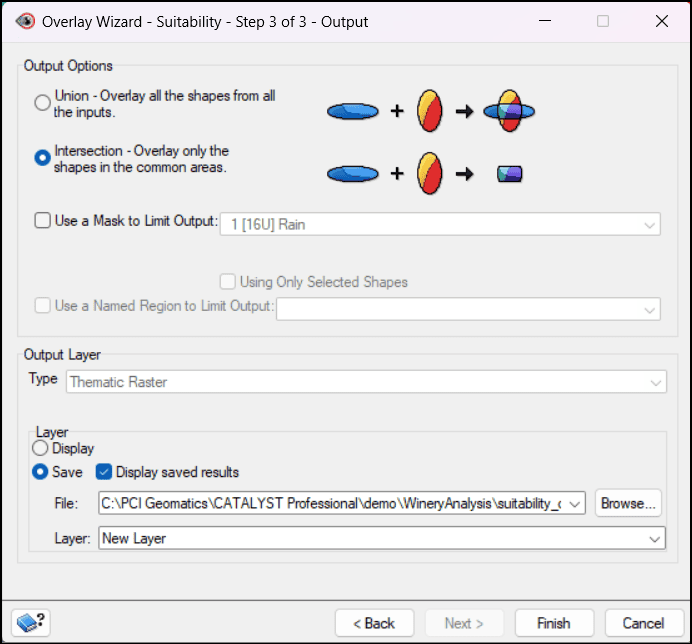
Task: Expand the File path dropdown arrow
Action: pyautogui.click(x=575, y=504)
